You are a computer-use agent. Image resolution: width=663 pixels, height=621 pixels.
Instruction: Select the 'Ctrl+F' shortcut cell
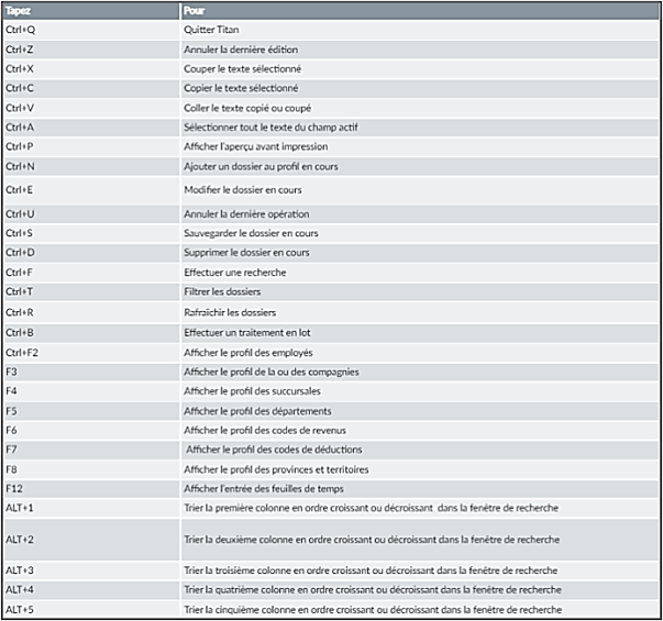(x=91, y=273)
